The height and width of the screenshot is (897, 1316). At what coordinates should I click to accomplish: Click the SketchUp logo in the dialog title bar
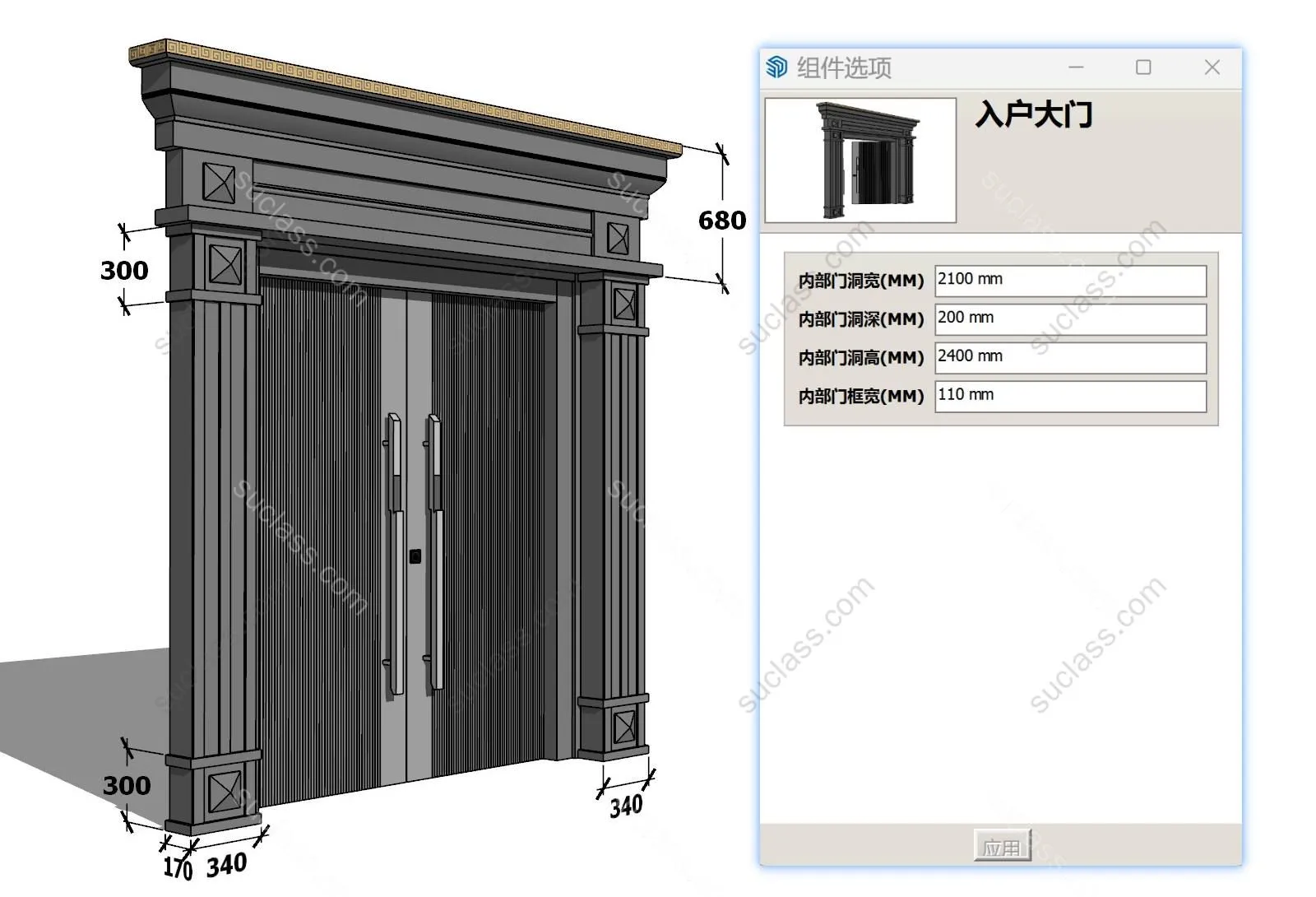(x=776, y=67)
